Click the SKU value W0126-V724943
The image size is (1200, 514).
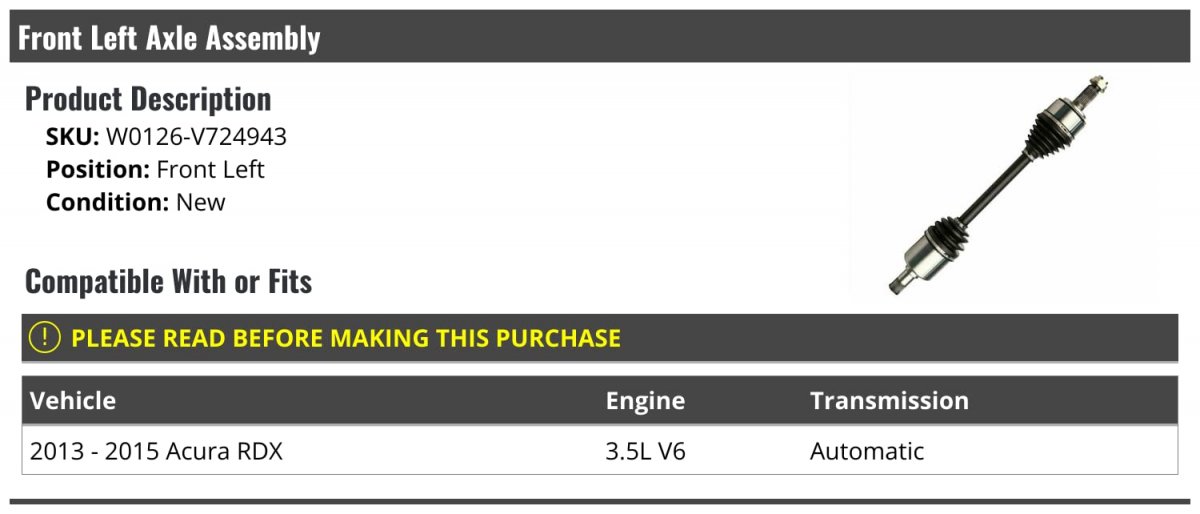point(196,137)
